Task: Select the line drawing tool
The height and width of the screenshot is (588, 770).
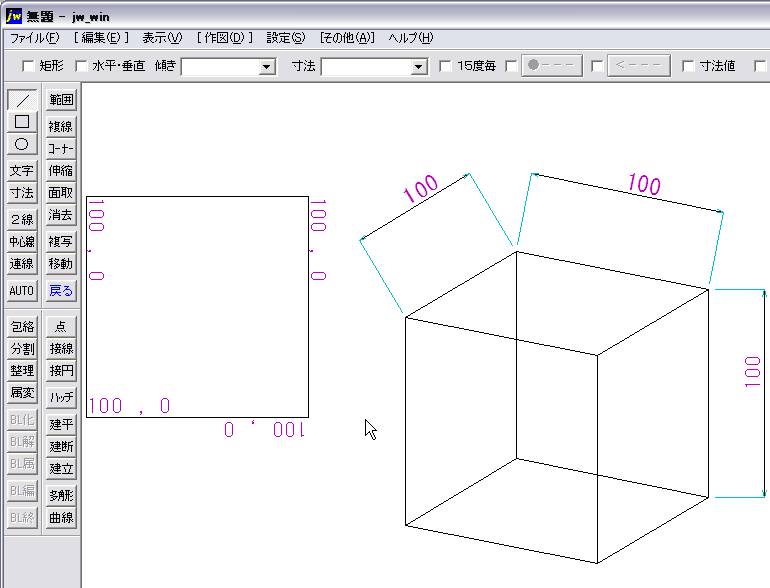Action: pos(22,100)
